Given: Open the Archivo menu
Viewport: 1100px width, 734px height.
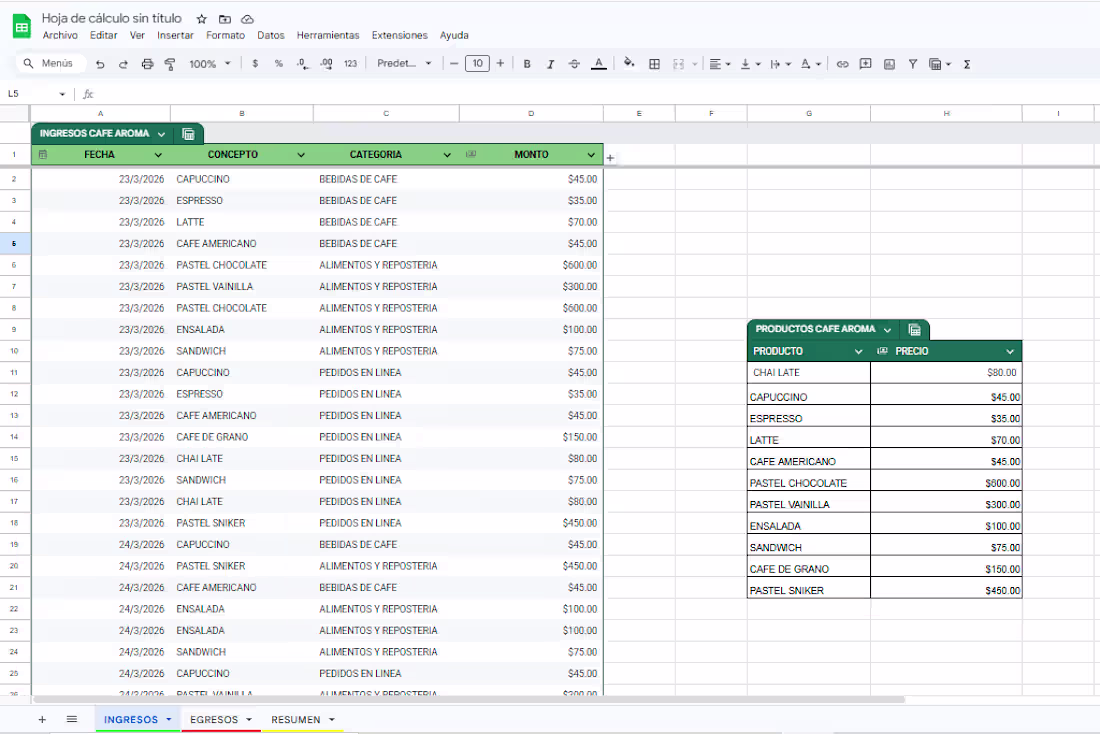Looking at the screenshot, I should pyautogui.click(x=60, y=35).
